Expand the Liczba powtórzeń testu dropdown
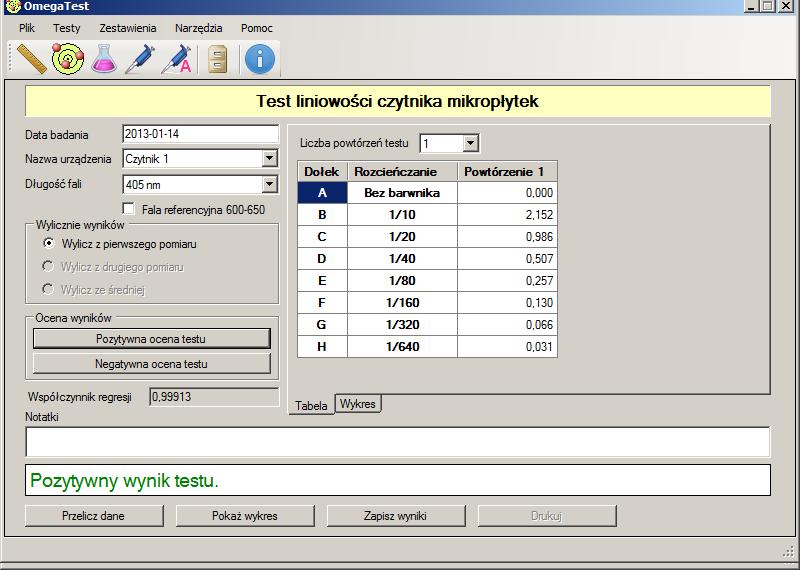The height and width of the screenshot is (570, 800). click(471, 144)
